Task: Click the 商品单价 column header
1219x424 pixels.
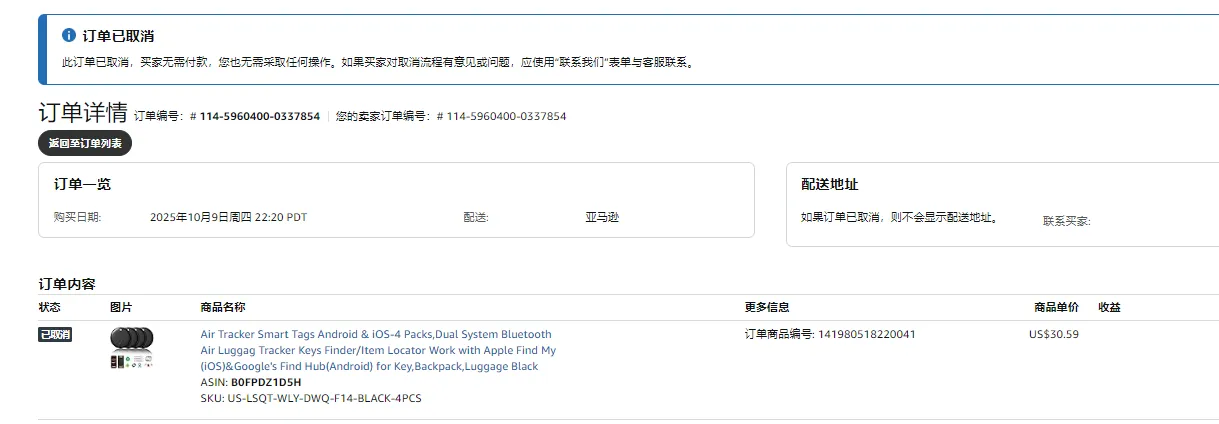Action: (x=1056, y=307)
